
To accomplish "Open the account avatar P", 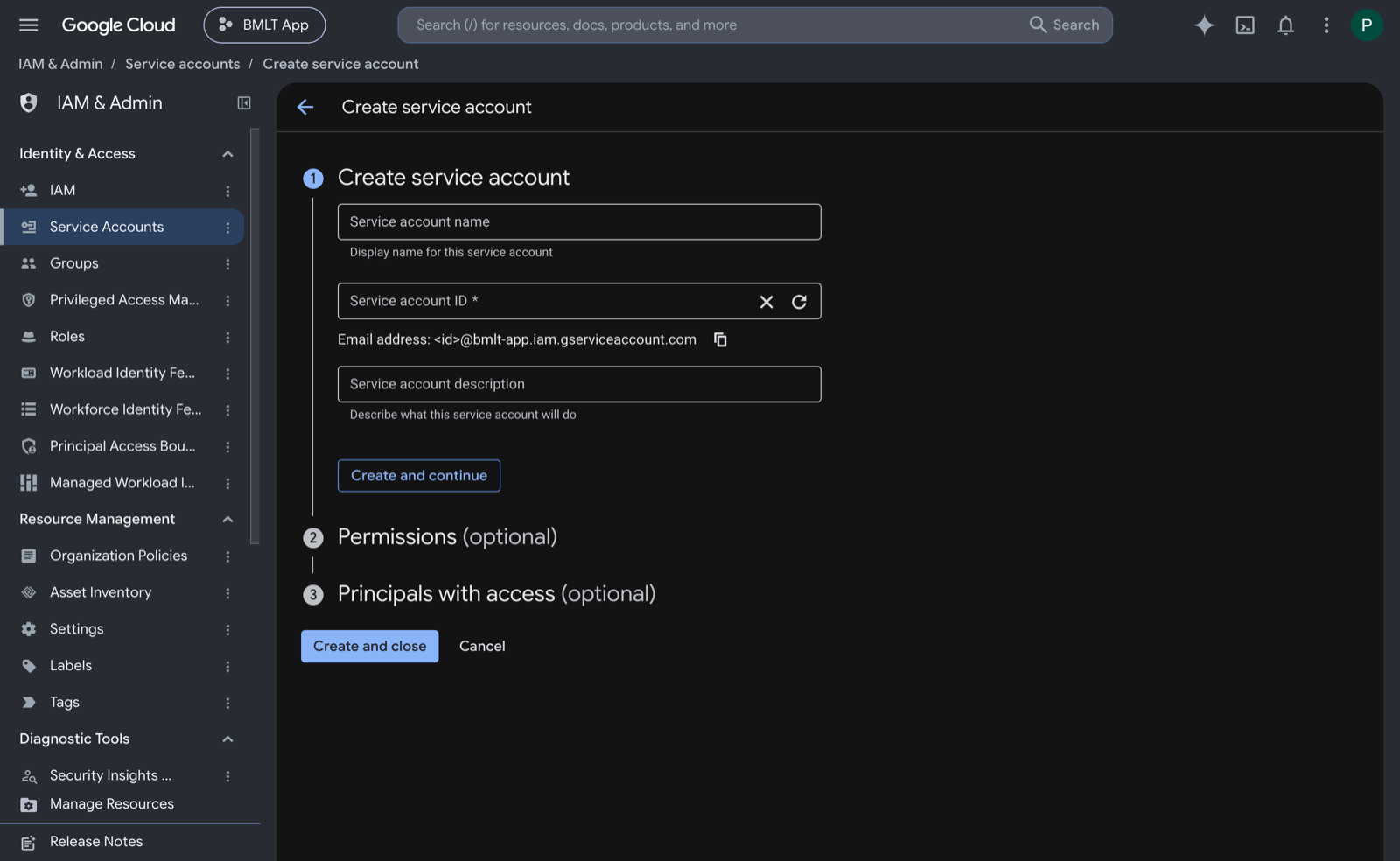I will pos(1366,25).
